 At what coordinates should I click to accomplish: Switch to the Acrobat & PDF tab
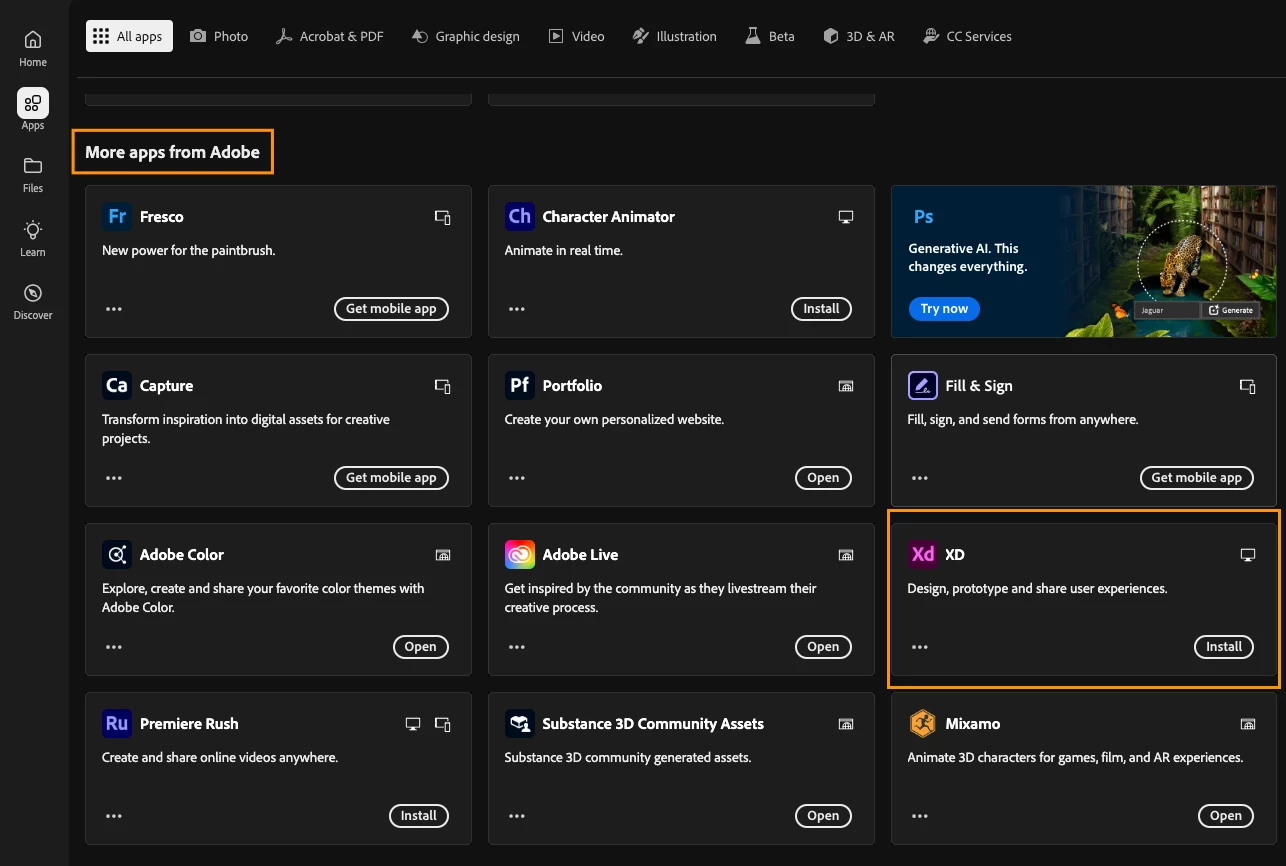pyautogui.click(x=329, y=36)
